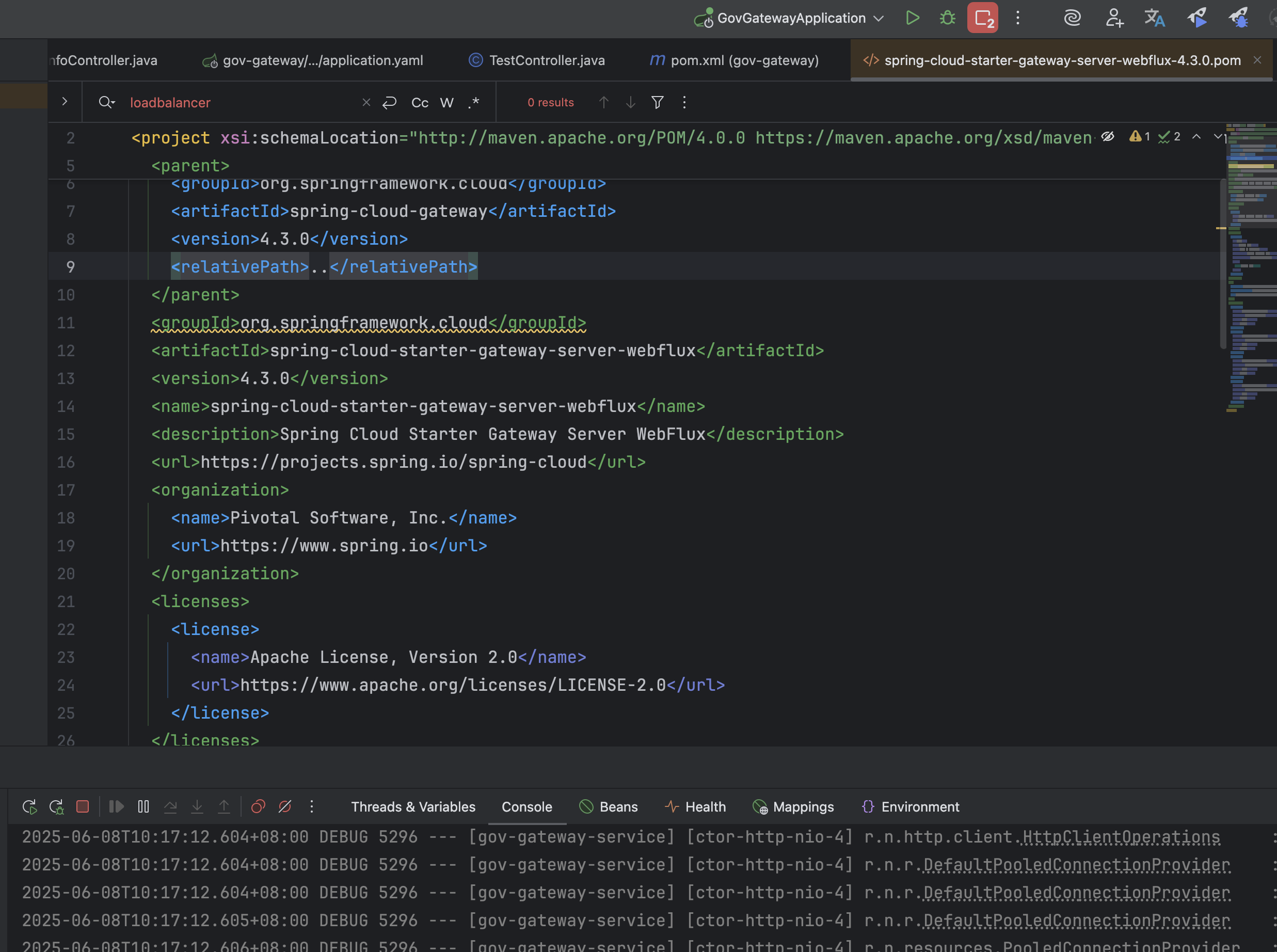
Task: Click the Debug bug icon in the toolbar
Action: click(948, 18)
